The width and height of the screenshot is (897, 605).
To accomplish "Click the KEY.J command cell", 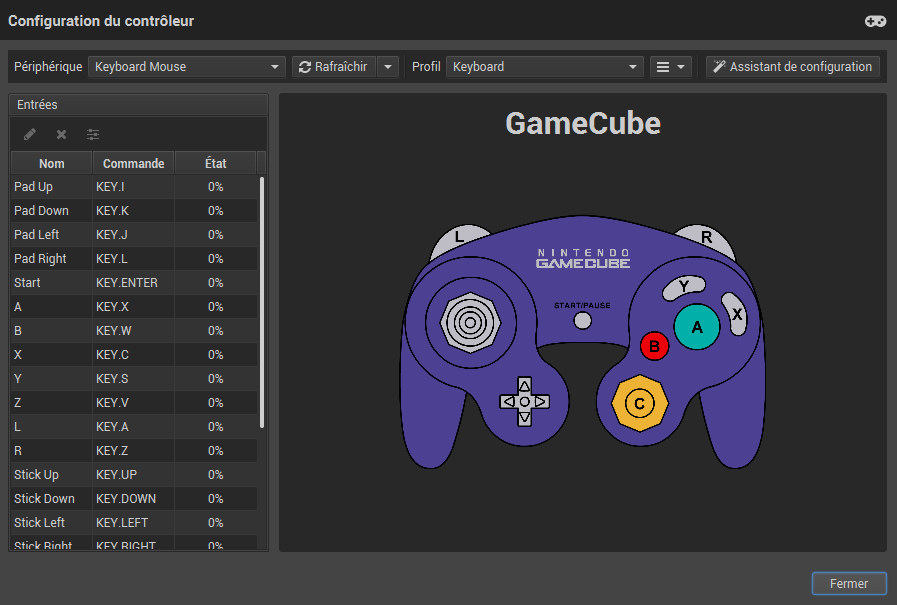I will 133,235.
